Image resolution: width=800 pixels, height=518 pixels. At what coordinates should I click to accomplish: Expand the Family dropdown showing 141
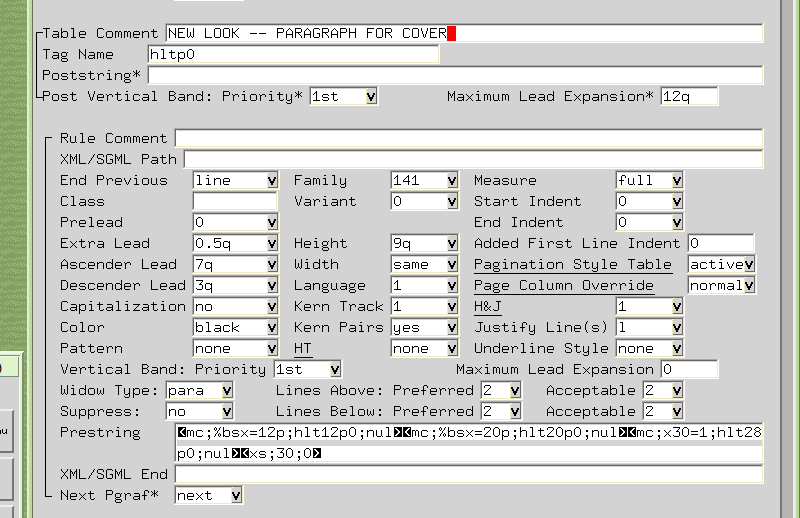point(424,180)
